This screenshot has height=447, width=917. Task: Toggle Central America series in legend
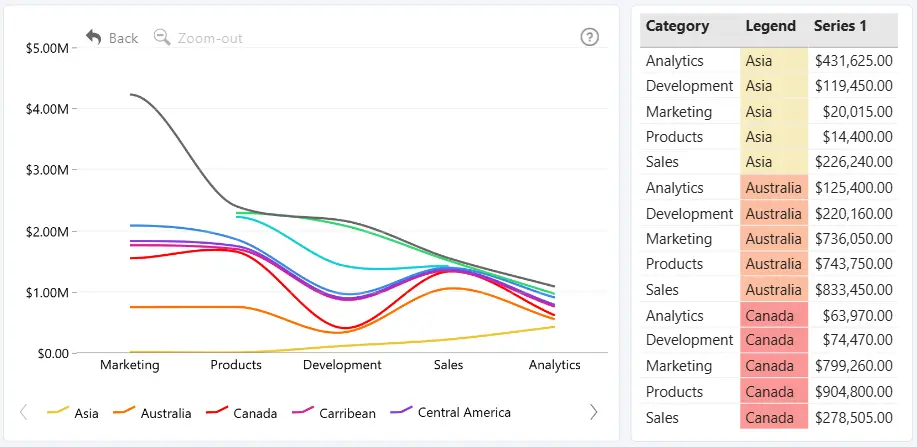(450, 412)
